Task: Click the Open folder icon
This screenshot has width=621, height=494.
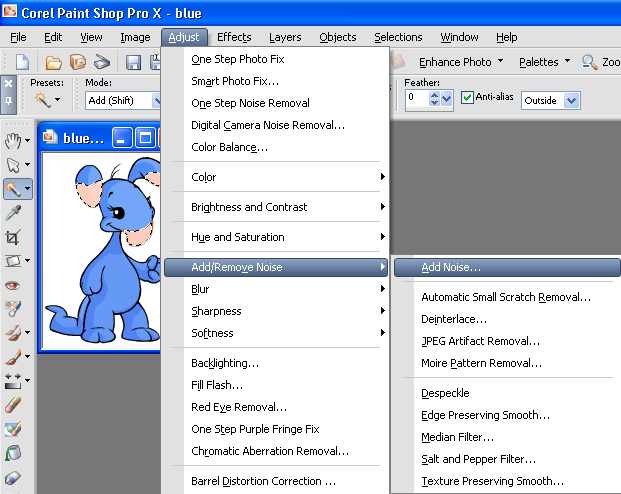Action: 53,62
